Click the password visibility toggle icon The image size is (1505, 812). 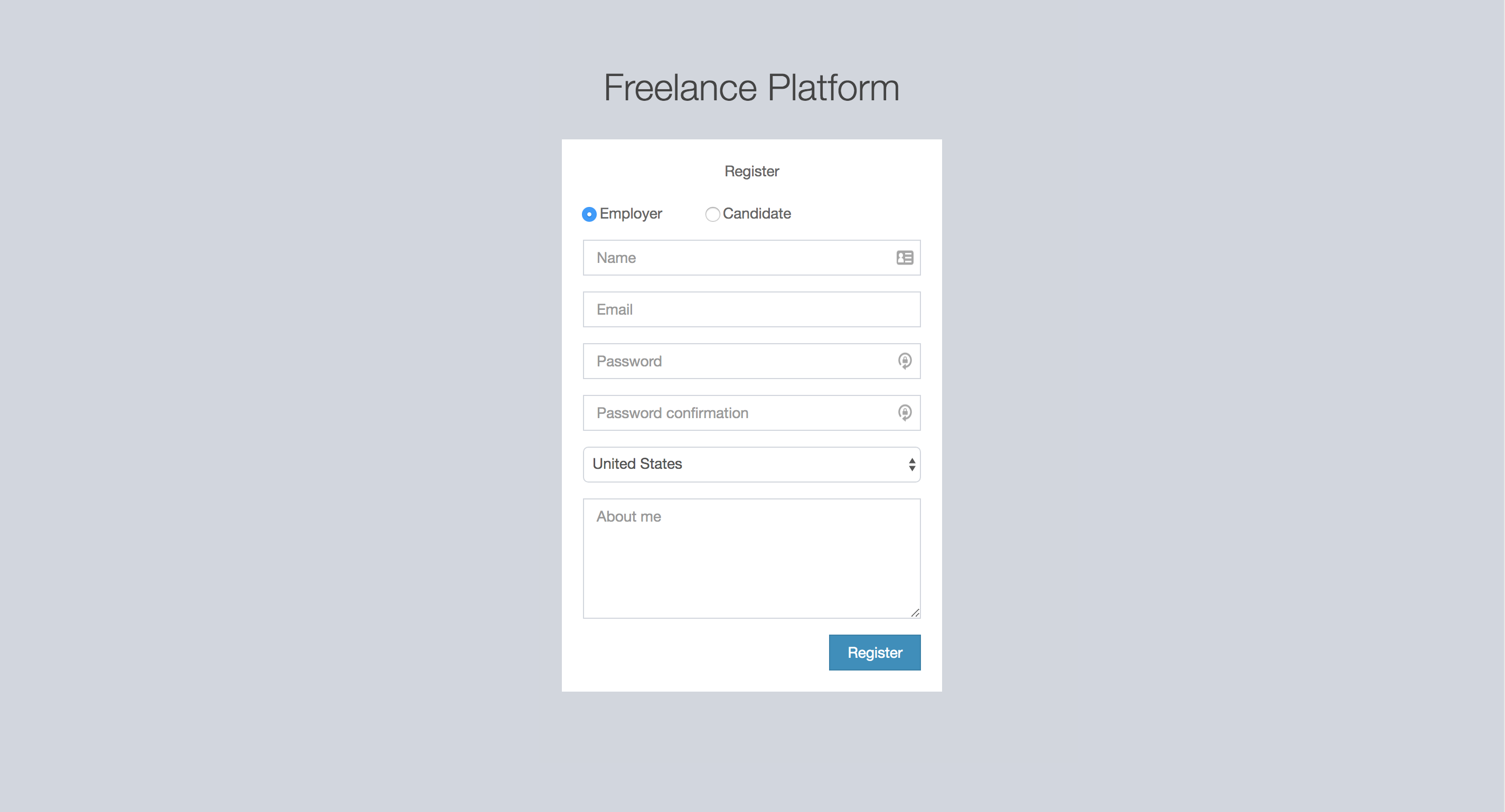[905, 360]
